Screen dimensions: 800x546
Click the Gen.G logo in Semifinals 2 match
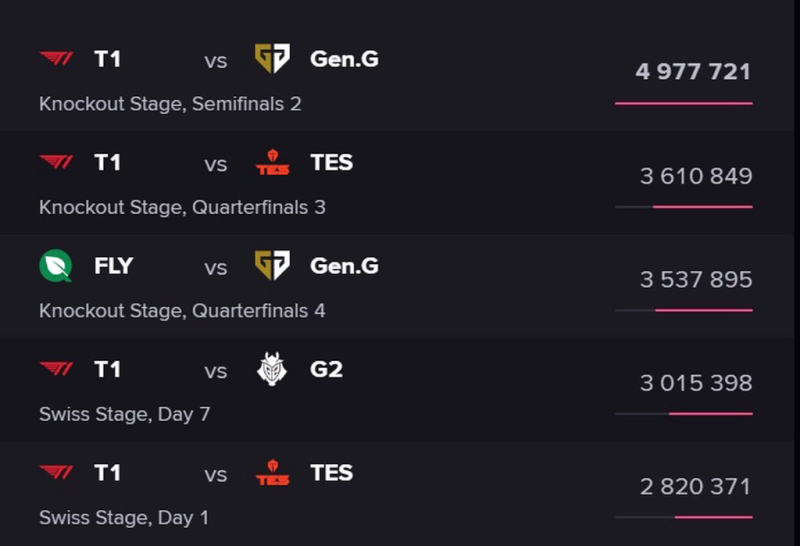coord(271,59)
